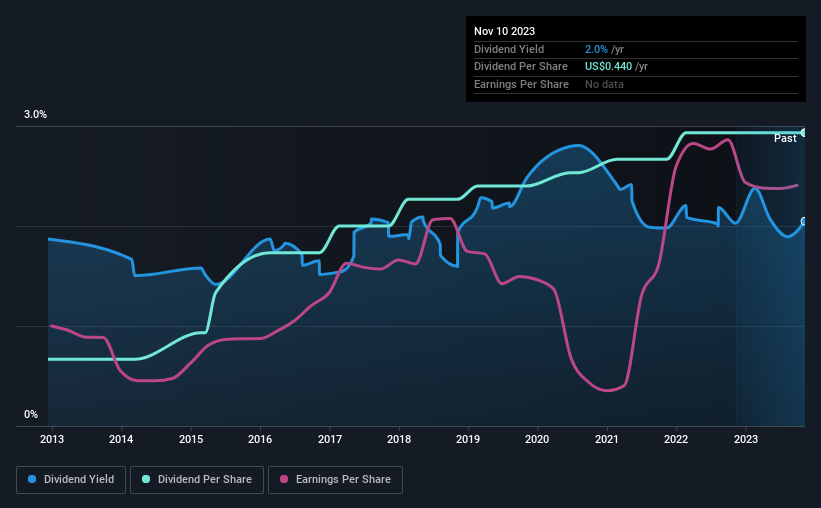The width and height of the screenshot is (821, 508).
Task: Click the 2022 x-axis label
Action: pos(676,439)
